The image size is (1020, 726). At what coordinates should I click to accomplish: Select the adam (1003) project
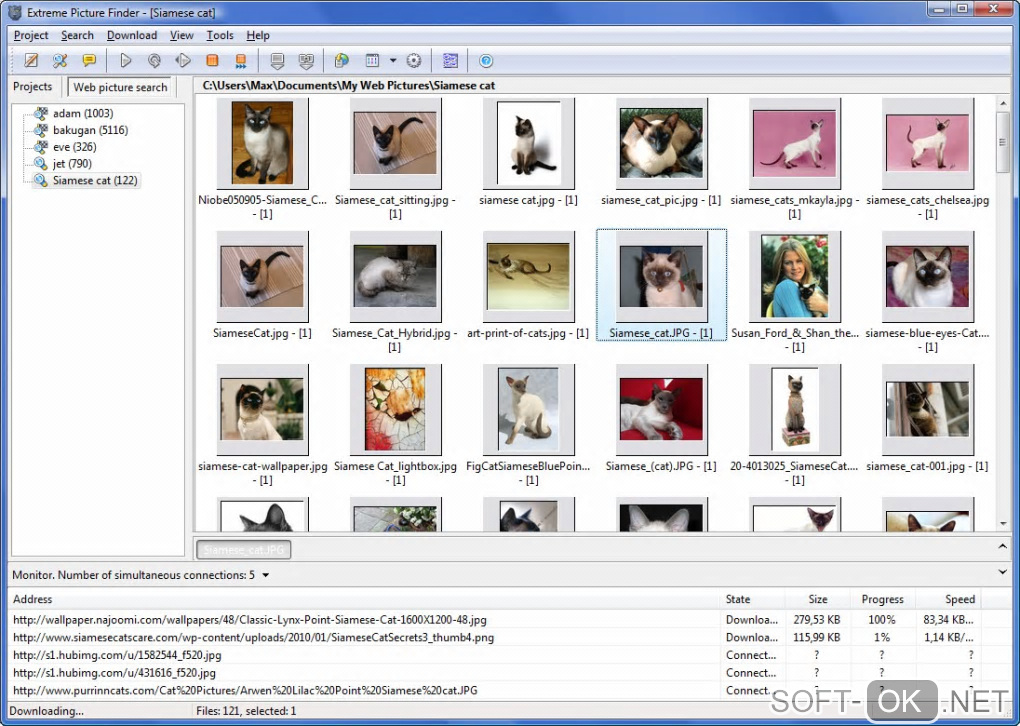coord(83,113)
